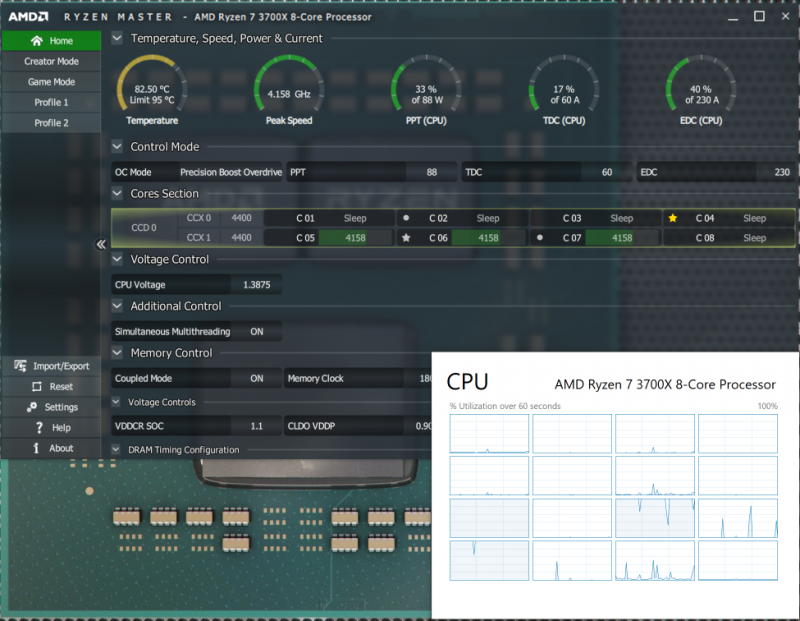Open Profile 1 tab
Screen dimensions: 800x621
(51, 102)
